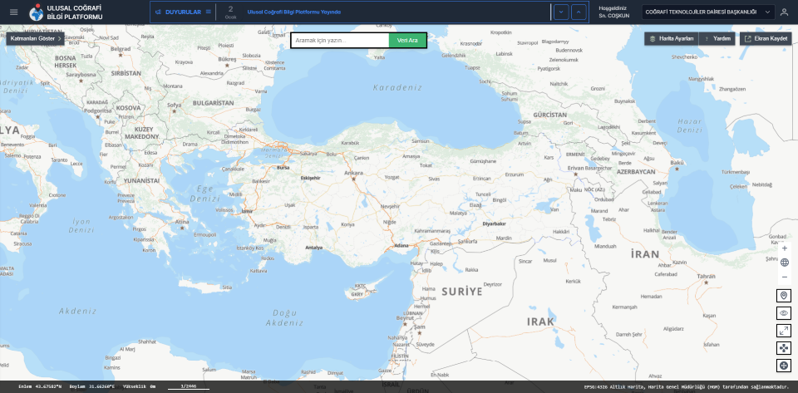The image size is (798, 393).
Task: Click the Doğu Akdeniz label
Action: [x=284, y=318]
